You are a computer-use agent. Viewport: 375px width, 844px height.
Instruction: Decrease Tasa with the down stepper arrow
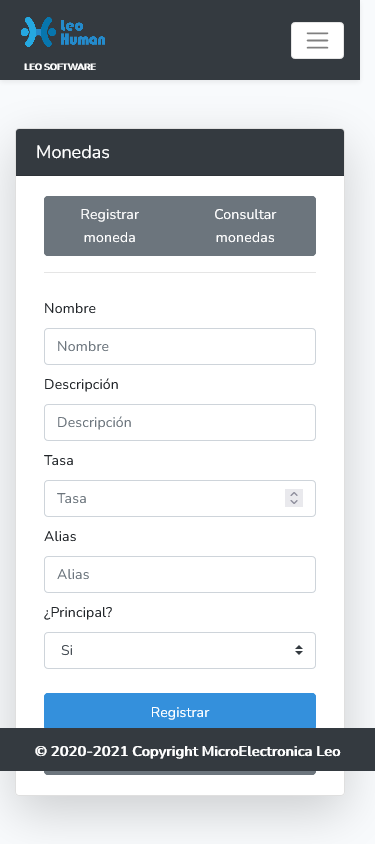coord(294,503)
